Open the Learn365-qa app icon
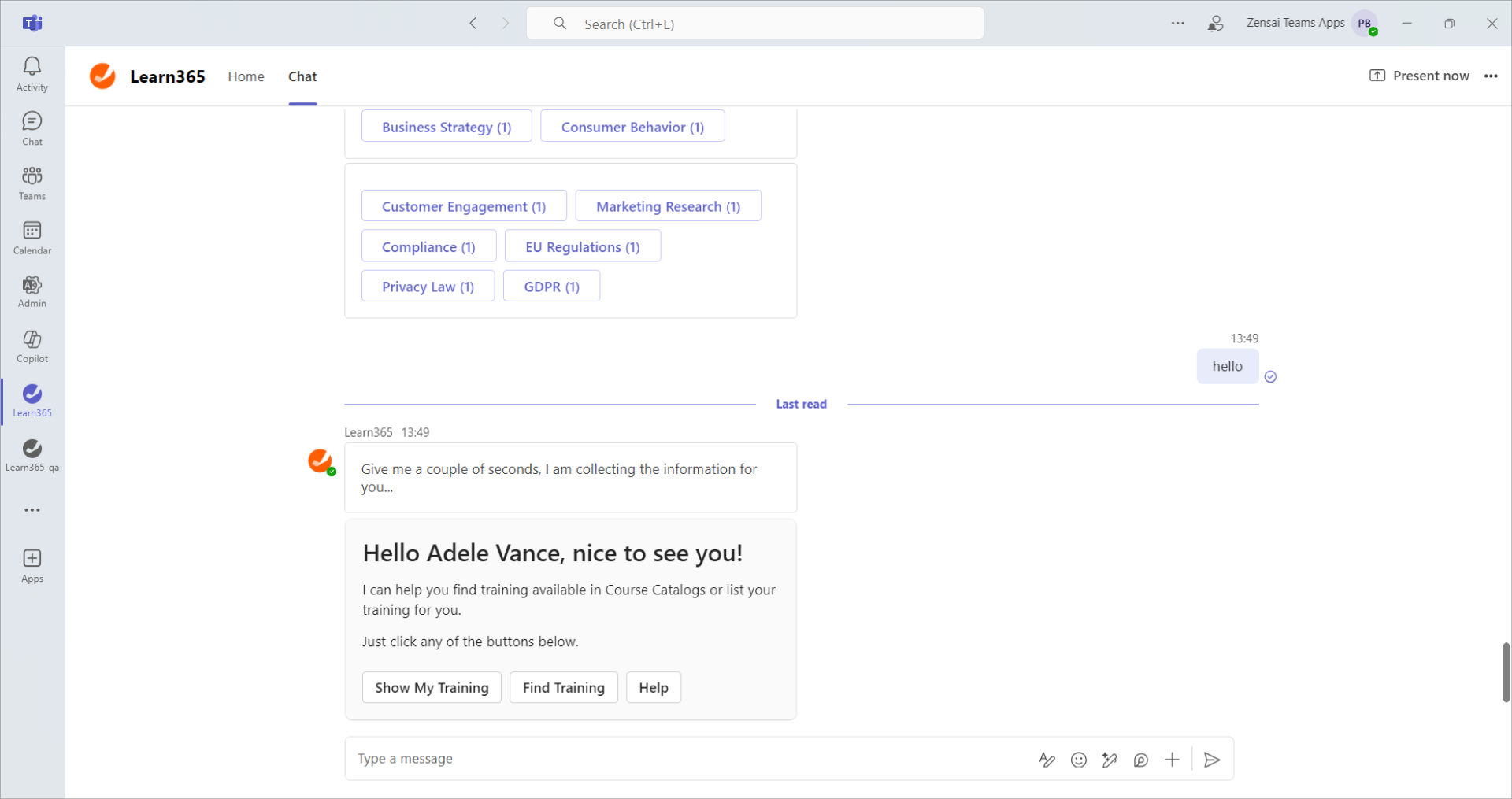This screenshot has width=1512, height=799. [x=32, y=455]
